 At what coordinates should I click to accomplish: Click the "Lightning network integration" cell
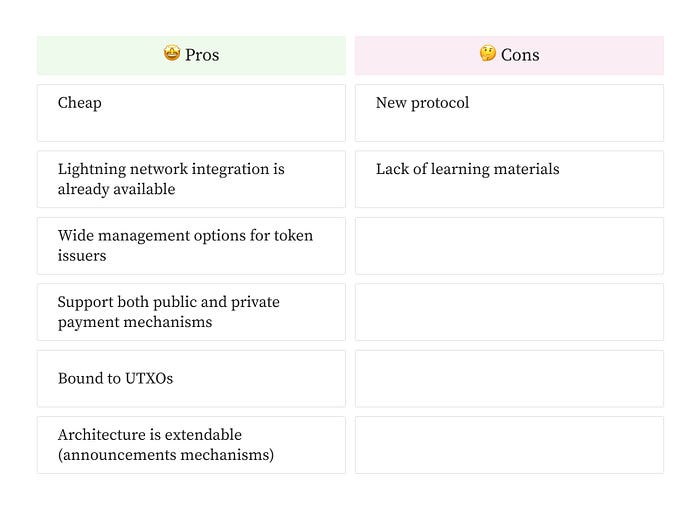[x=191, y=179]
